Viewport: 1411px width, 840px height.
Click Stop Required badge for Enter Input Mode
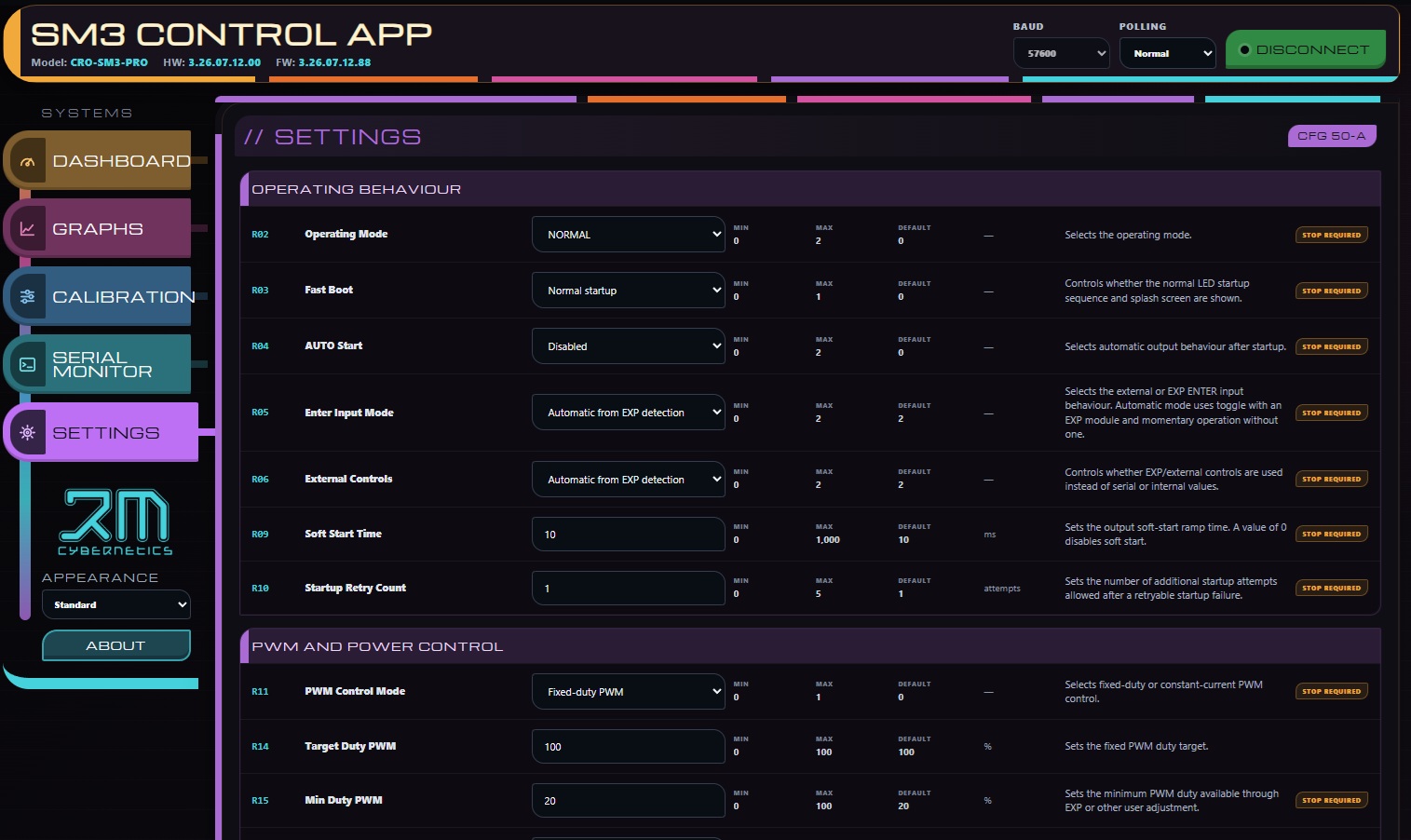coord(1332,413)
